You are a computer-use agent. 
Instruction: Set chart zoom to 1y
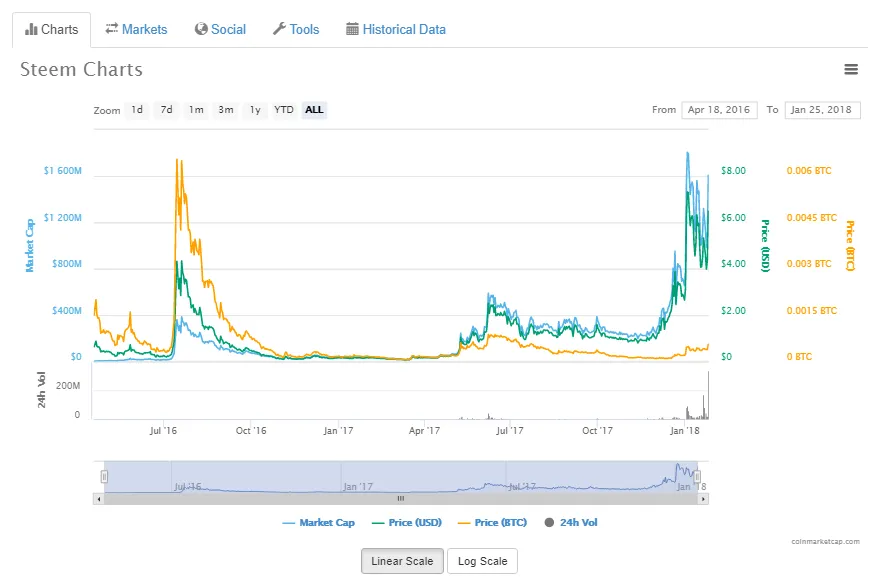pyautogui.click(x=255, y=110)
